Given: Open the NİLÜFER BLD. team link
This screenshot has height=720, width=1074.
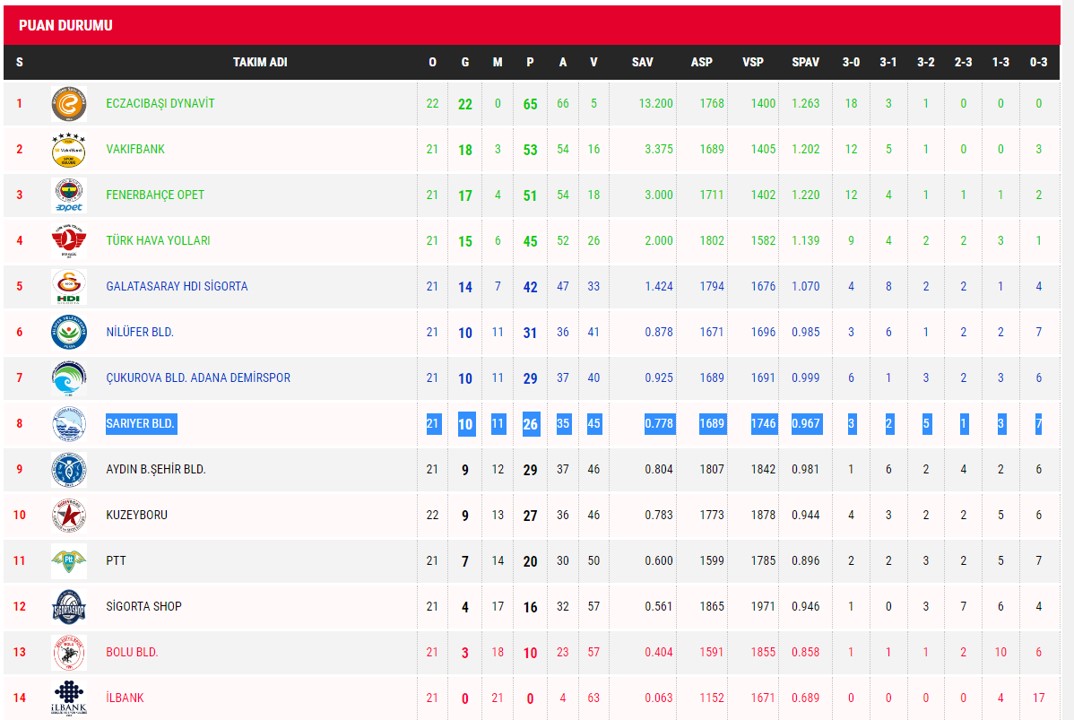Looking at the screenshot, I should [140, 332].
